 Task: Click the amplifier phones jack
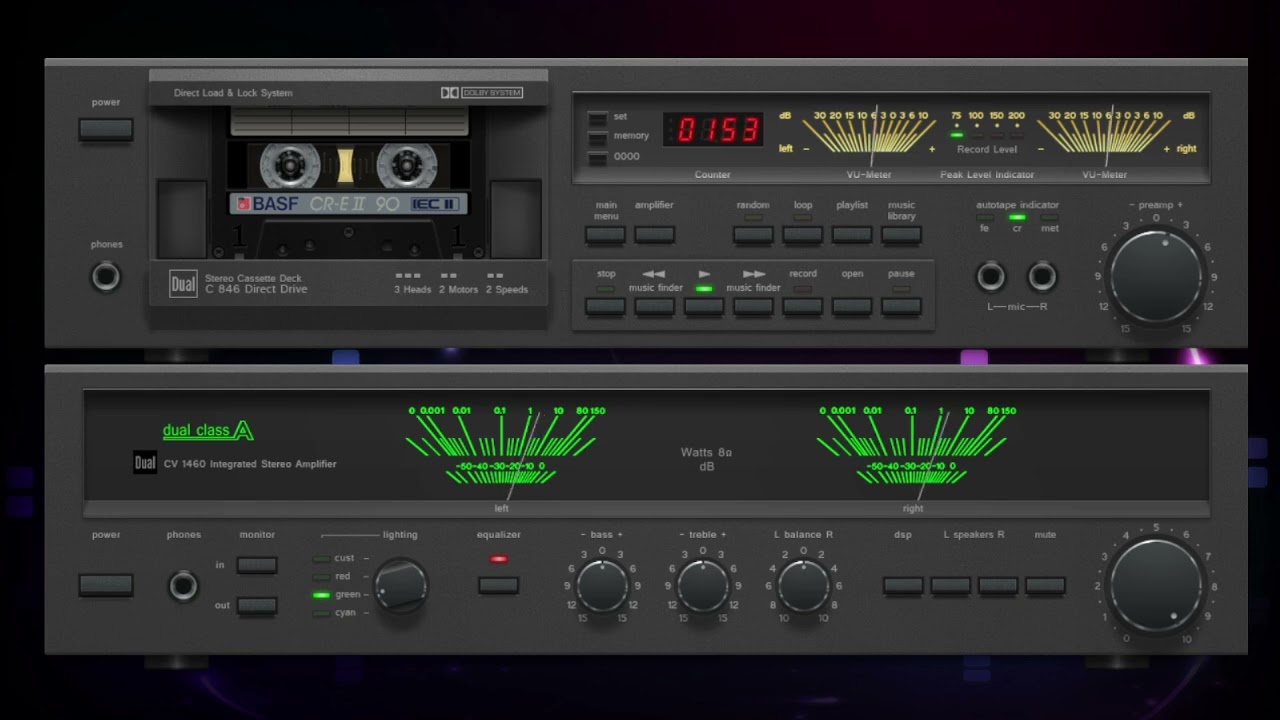(183, 585)
